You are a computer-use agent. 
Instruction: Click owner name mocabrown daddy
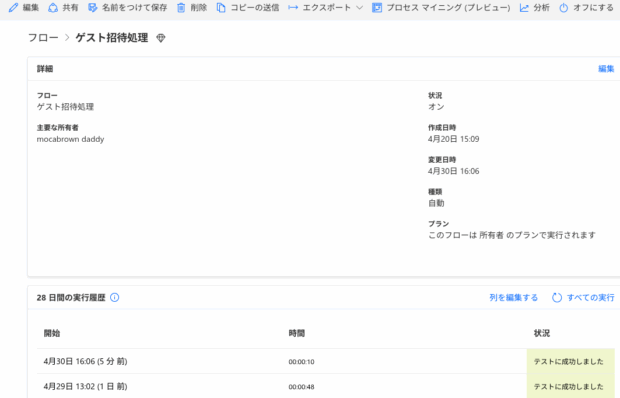[x=70, y=139]
